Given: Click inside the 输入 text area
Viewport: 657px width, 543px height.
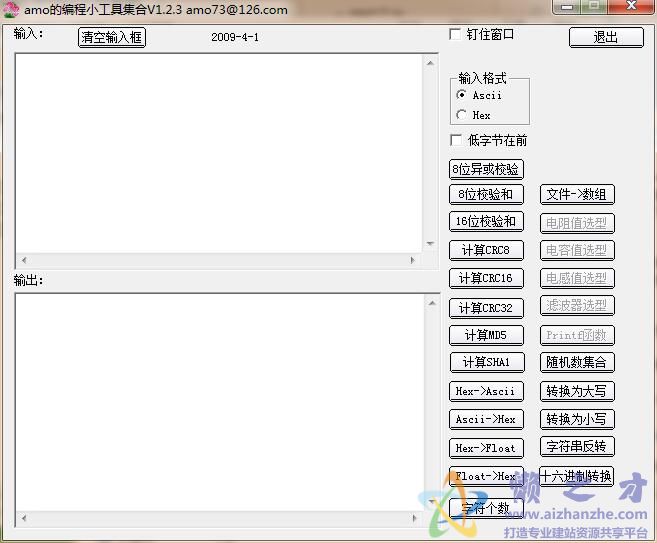Looking at the screenshot, I should tap(219, 153).
